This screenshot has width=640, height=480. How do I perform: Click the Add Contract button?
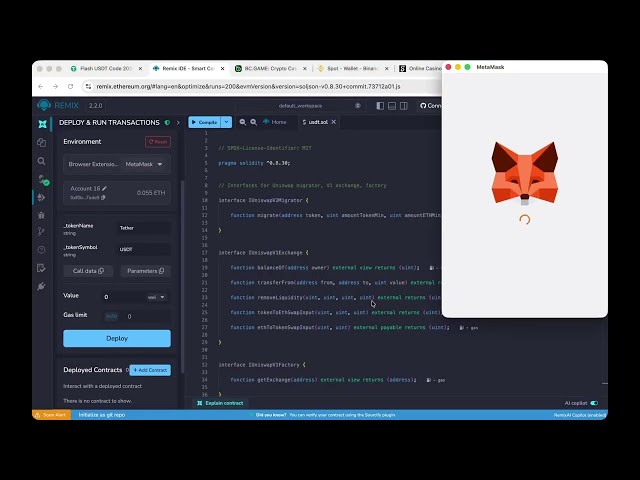(x=150, y=370)
